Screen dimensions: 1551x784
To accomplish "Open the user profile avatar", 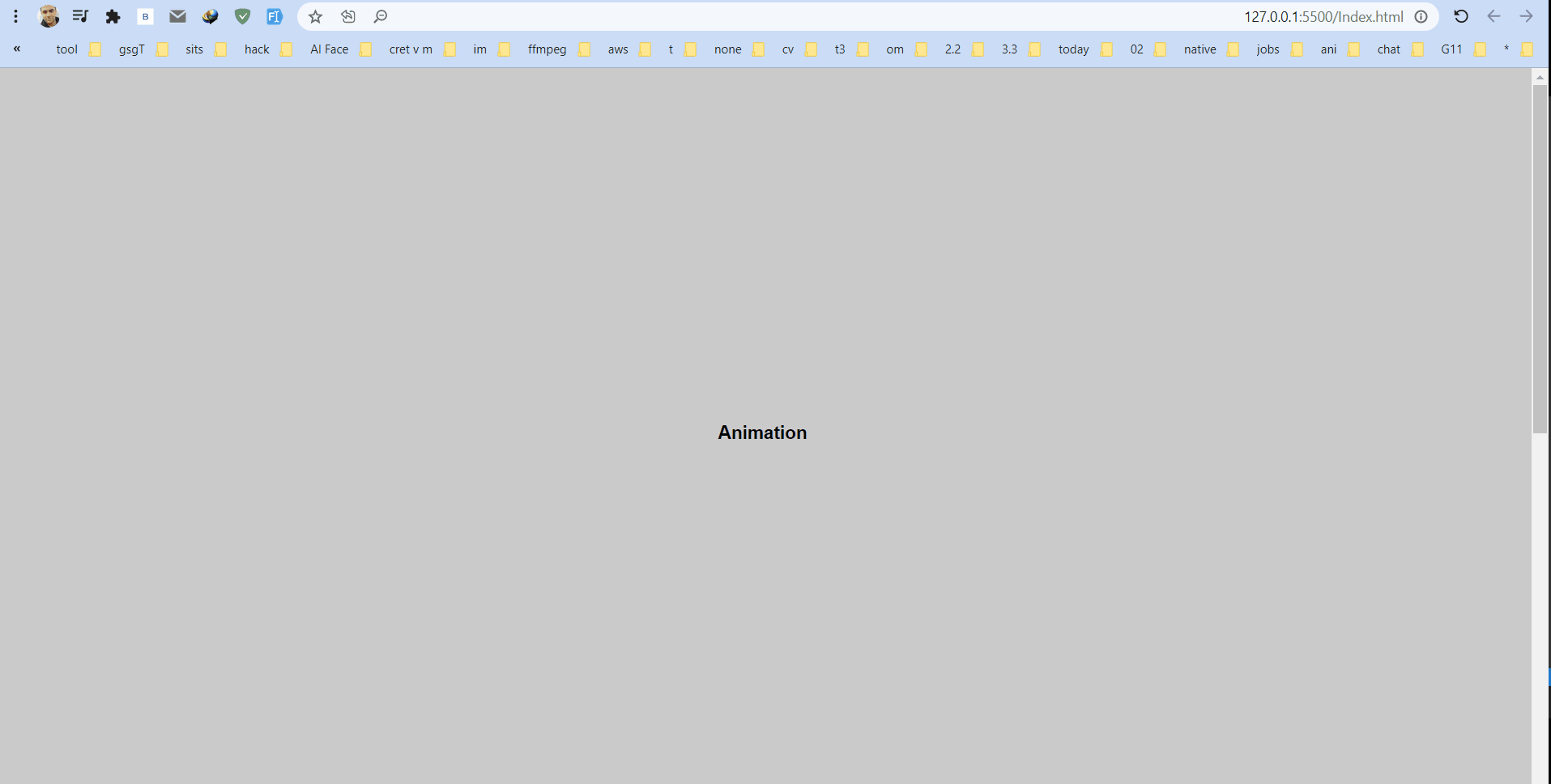I will point(49,16).
